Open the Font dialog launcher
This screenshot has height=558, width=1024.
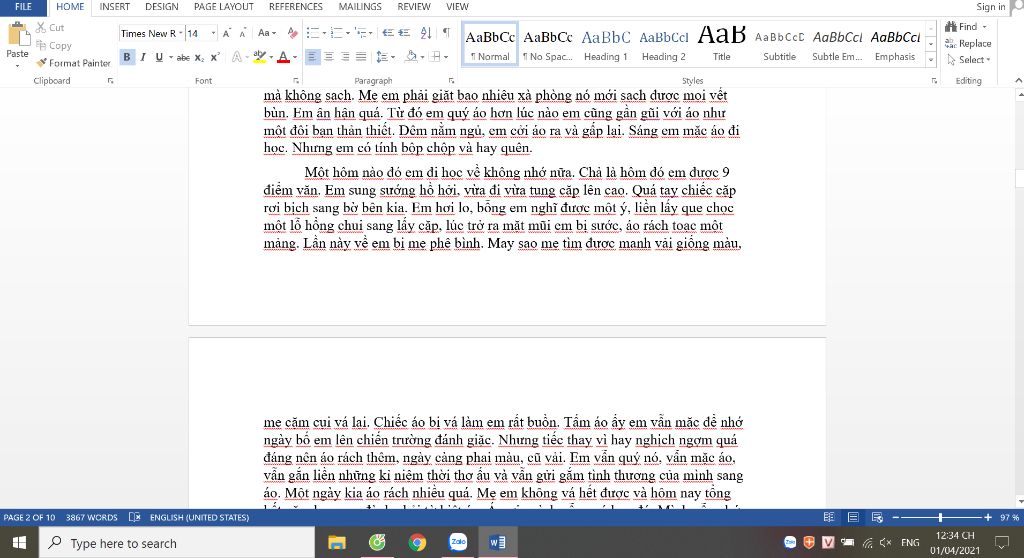[296, 81]
